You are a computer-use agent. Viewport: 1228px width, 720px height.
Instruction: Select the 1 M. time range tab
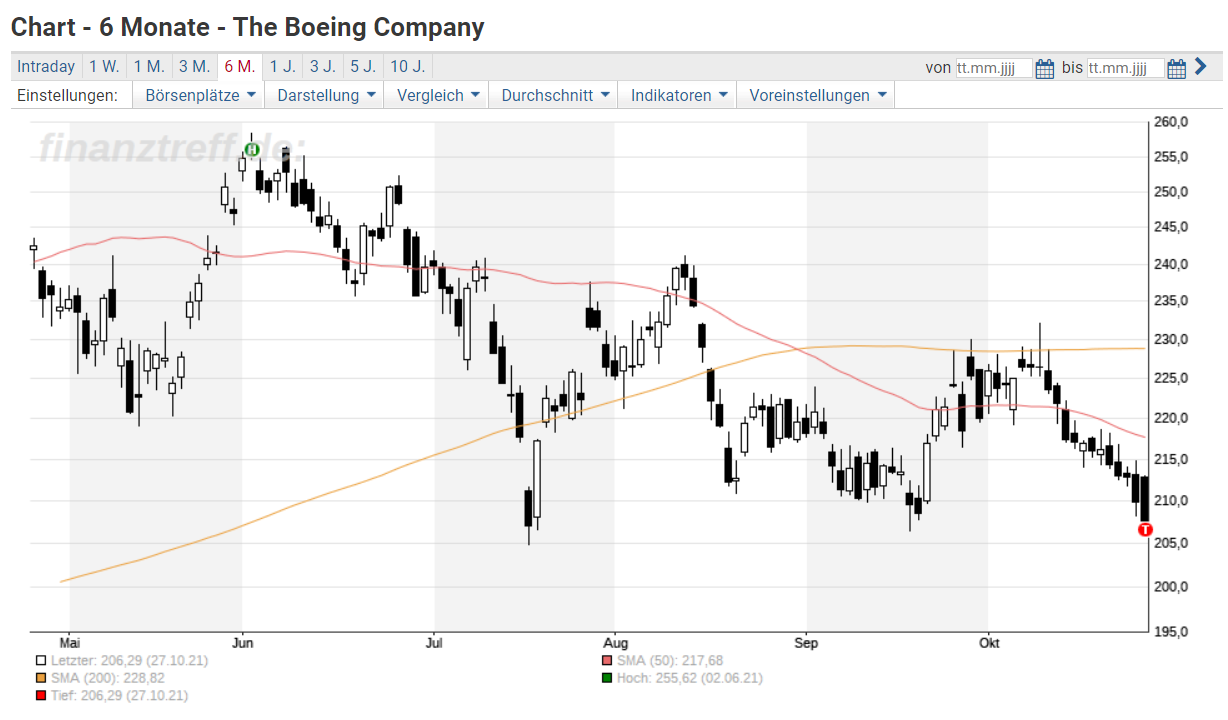[x=149, y=67]
